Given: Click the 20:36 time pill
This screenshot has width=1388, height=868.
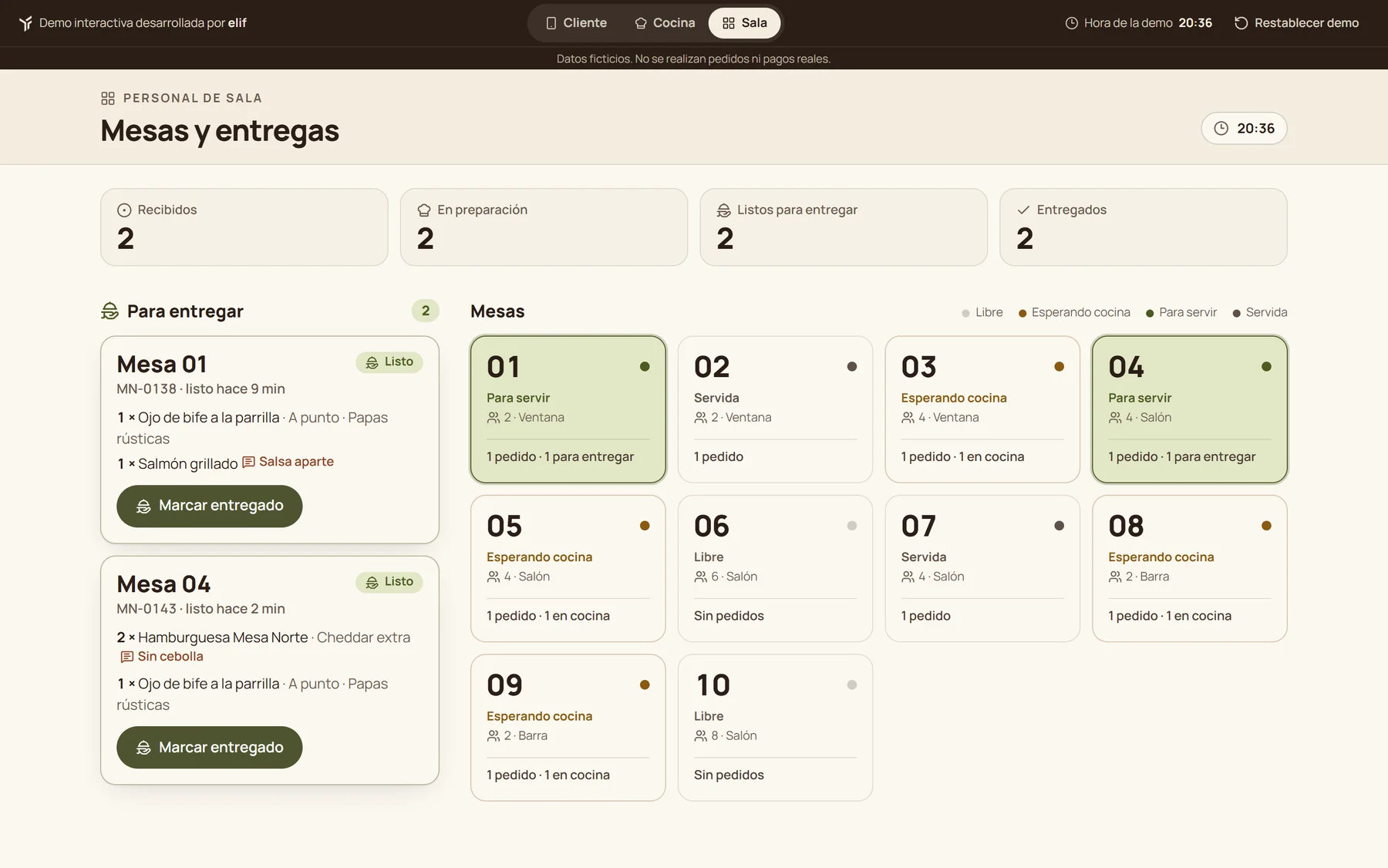Looking at the screenshot, I should [x=1244, y=128].
